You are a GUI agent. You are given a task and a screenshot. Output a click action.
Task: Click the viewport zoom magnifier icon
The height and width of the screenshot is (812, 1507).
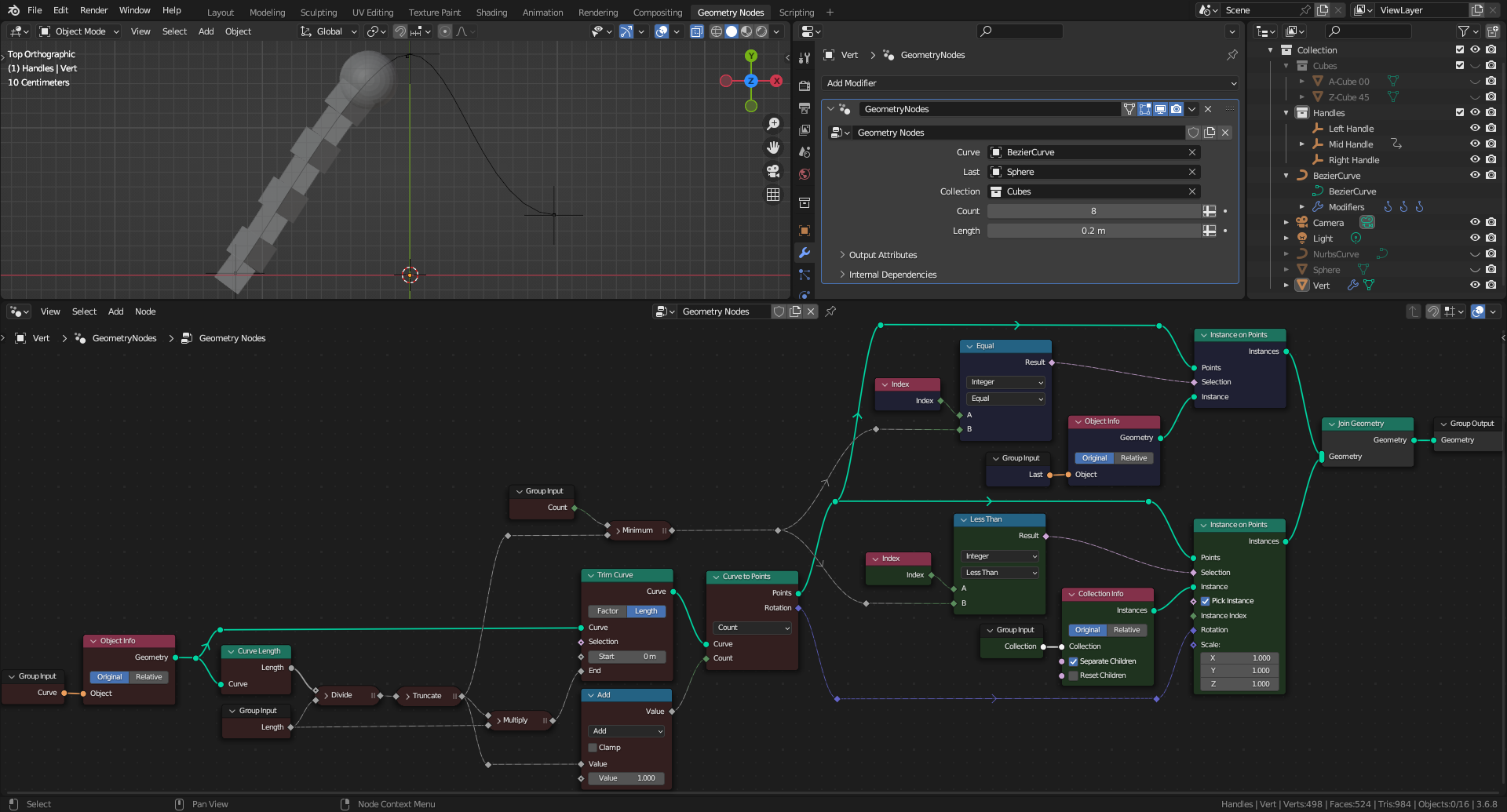click(x=773, y=124)
